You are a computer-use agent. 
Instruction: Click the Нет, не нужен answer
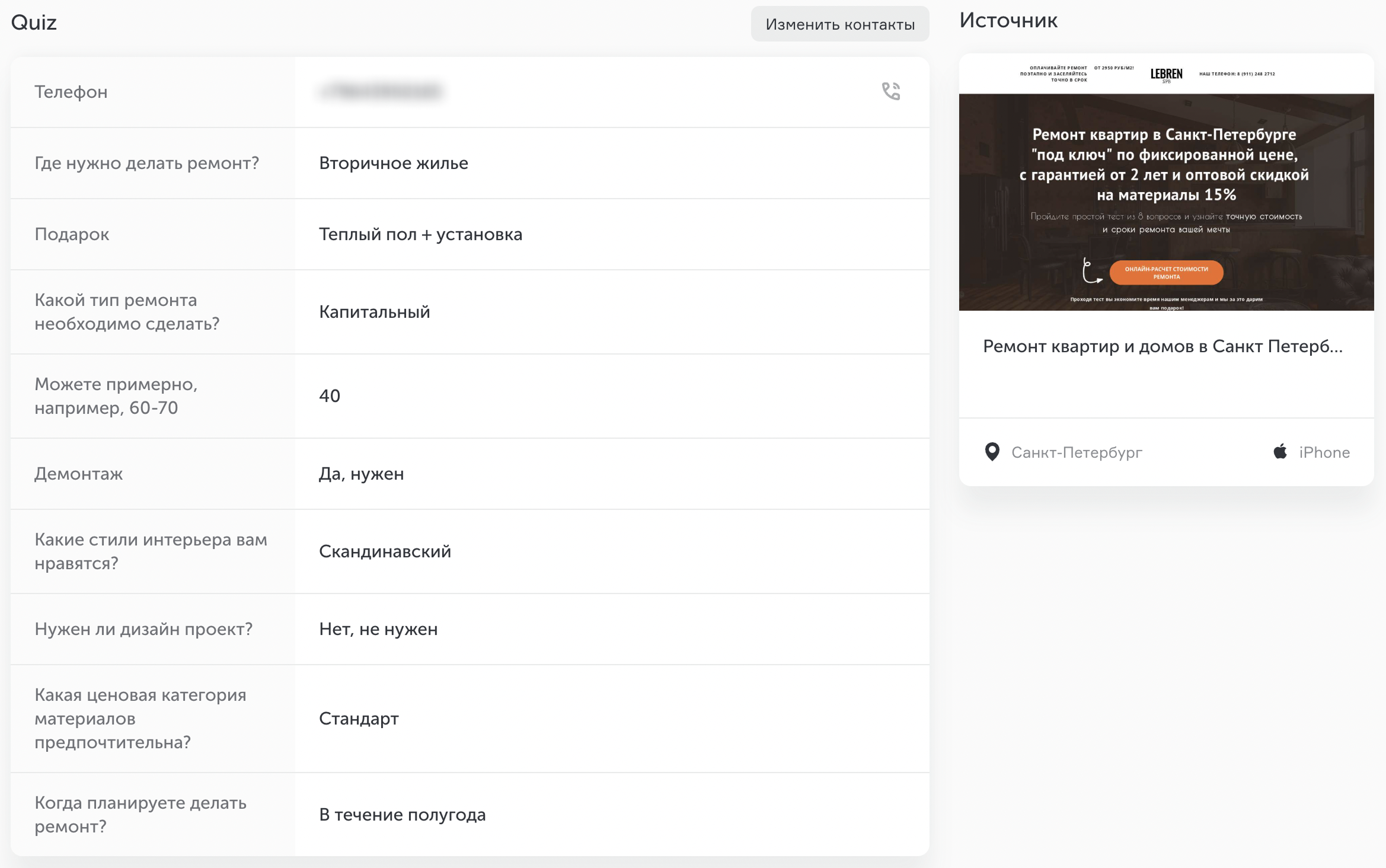coord(378,629)
